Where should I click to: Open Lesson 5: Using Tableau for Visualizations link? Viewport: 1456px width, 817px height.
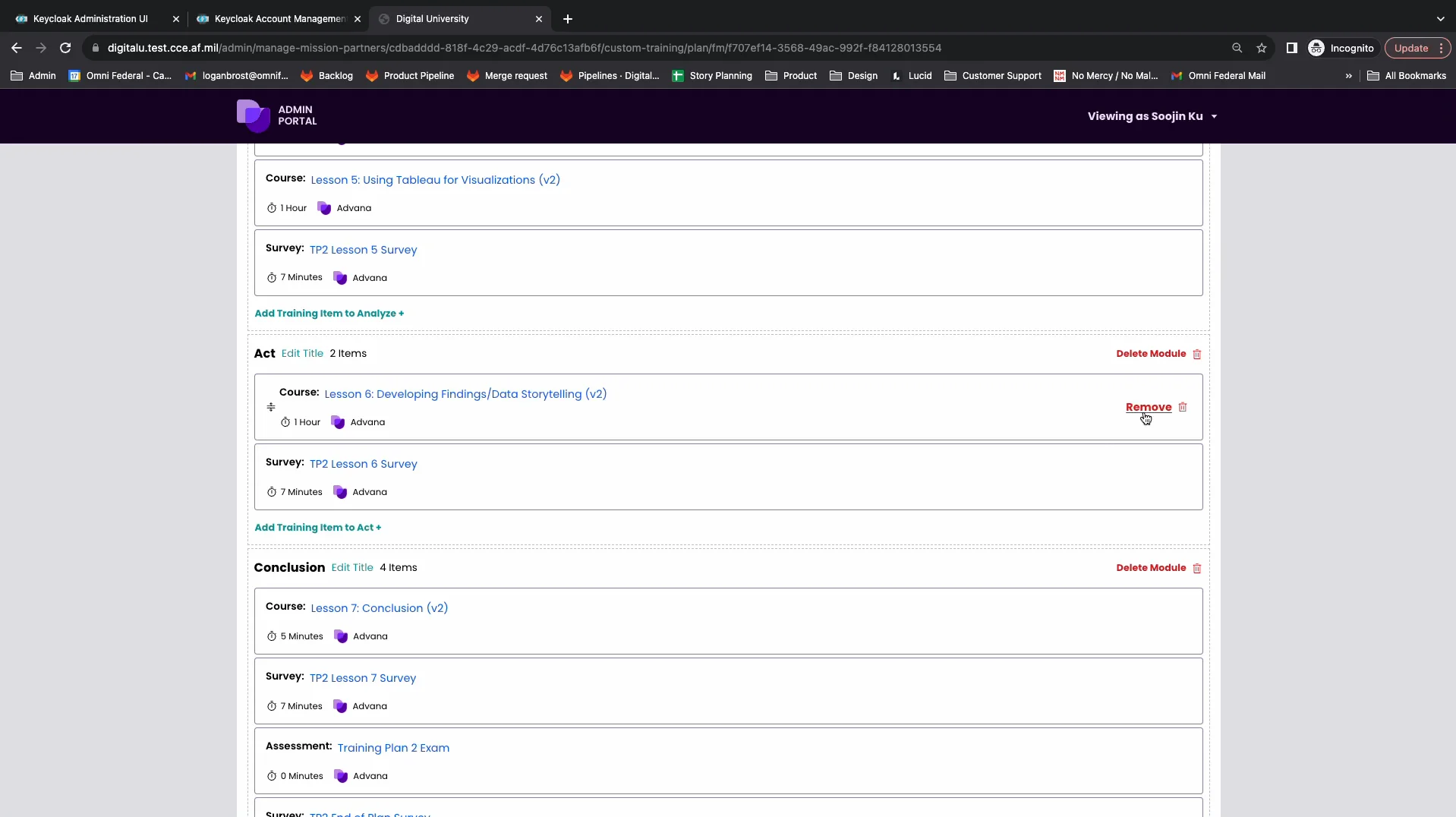click(435, 180)
